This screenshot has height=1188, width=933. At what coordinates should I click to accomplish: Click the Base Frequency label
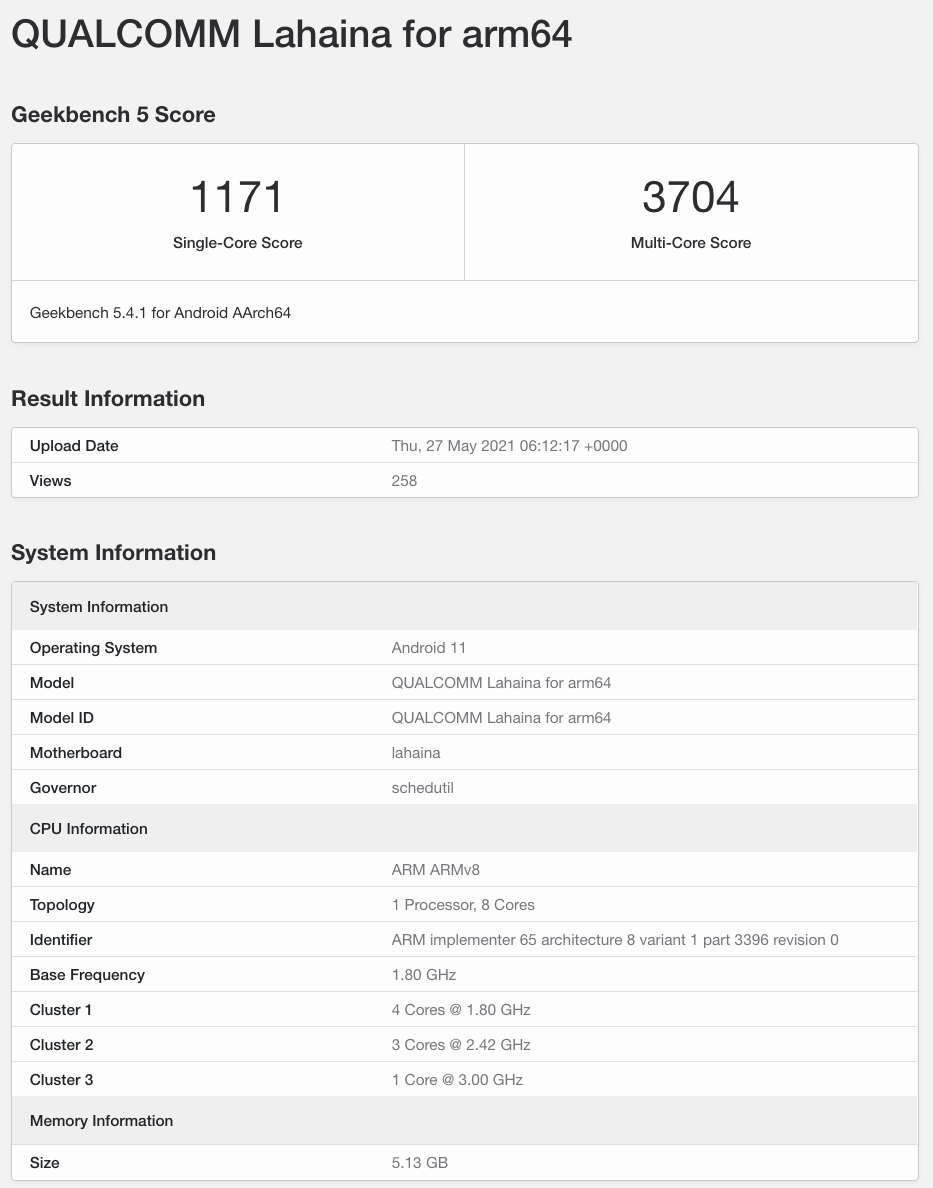coord(87,974)
